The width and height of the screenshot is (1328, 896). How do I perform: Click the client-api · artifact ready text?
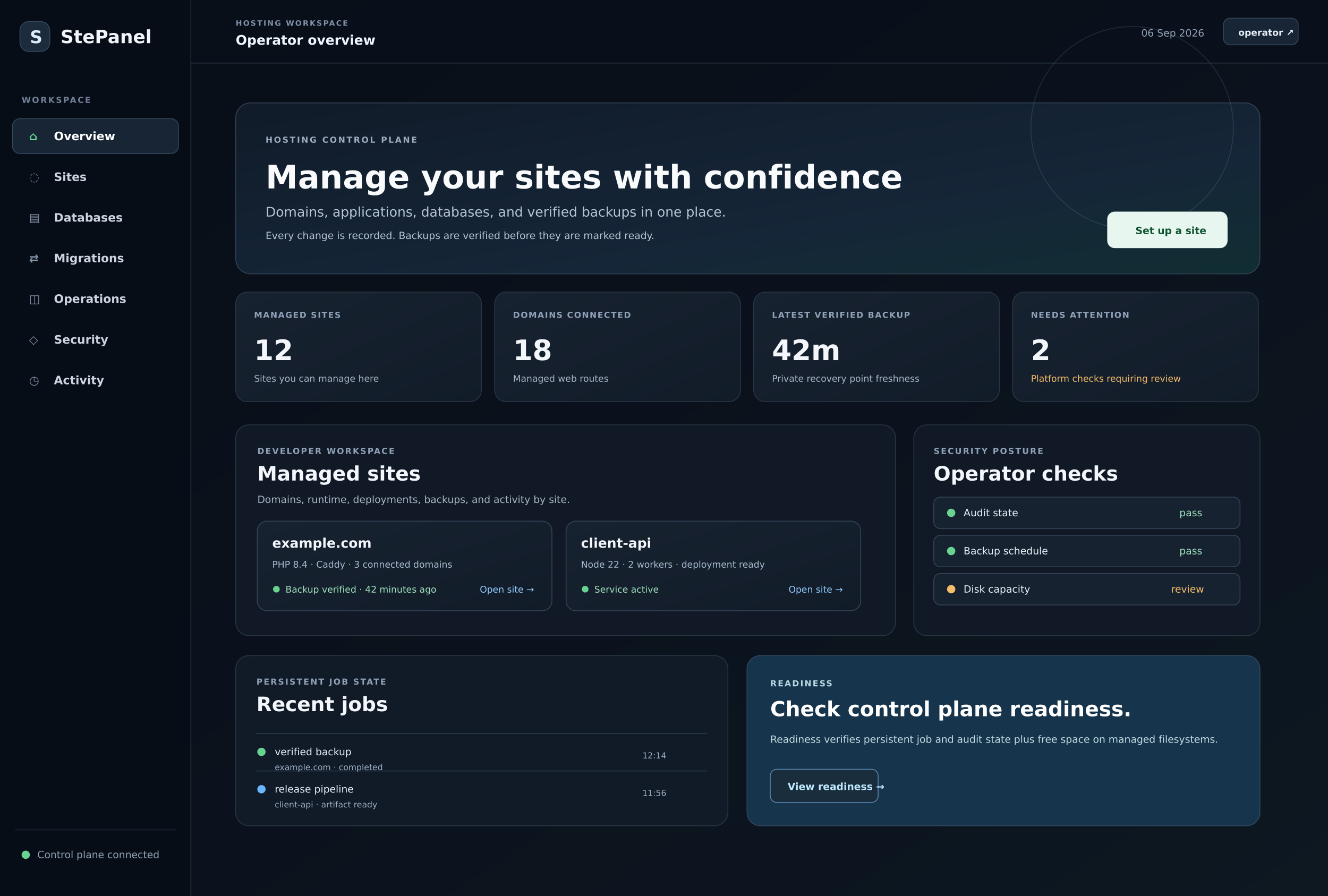[x=325, y=805]
